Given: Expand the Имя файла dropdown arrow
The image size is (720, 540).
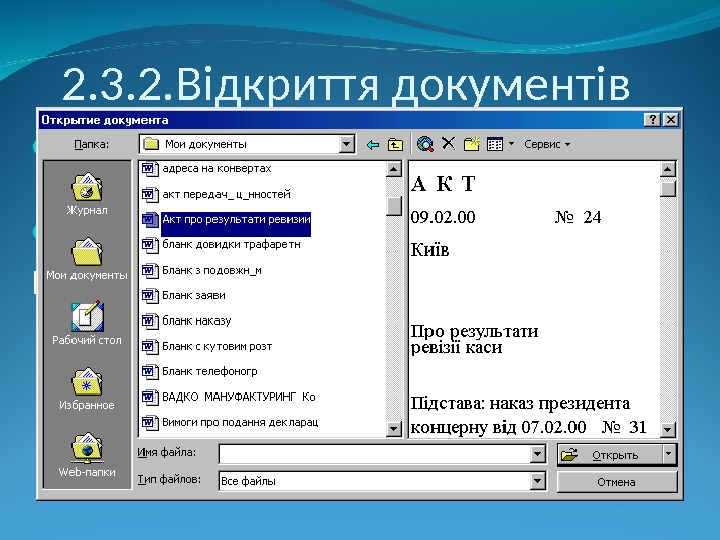Looking at the screenshot, I should (x=537, y=454).
